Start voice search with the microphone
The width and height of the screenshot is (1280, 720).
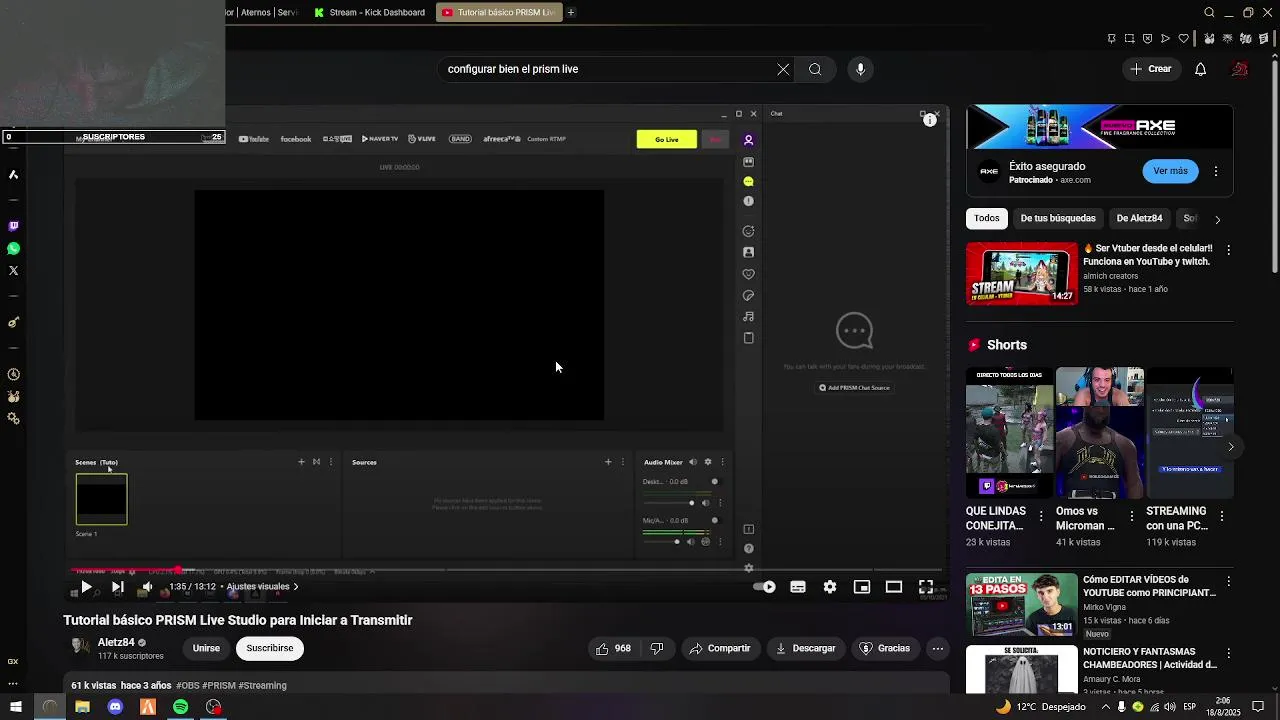pyautogui.click(x=860, y=69)
